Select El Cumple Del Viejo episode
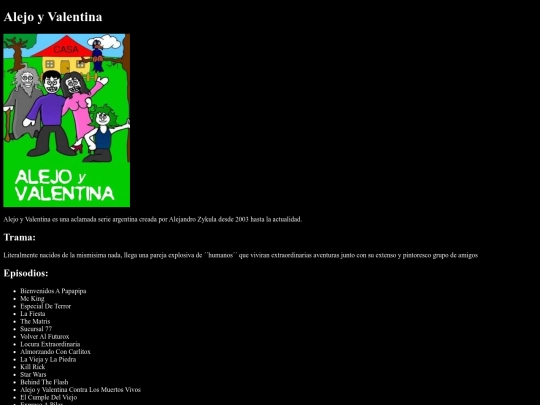This screenshot has width=540, height=405. (x=49, y=397)
